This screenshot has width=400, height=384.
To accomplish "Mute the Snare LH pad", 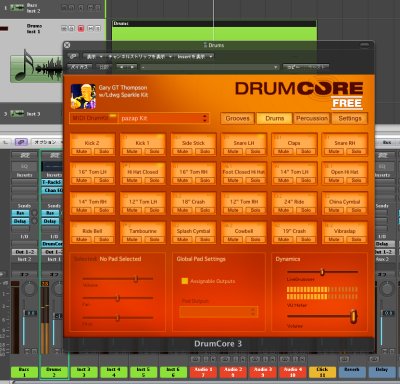I will point(233,152).
